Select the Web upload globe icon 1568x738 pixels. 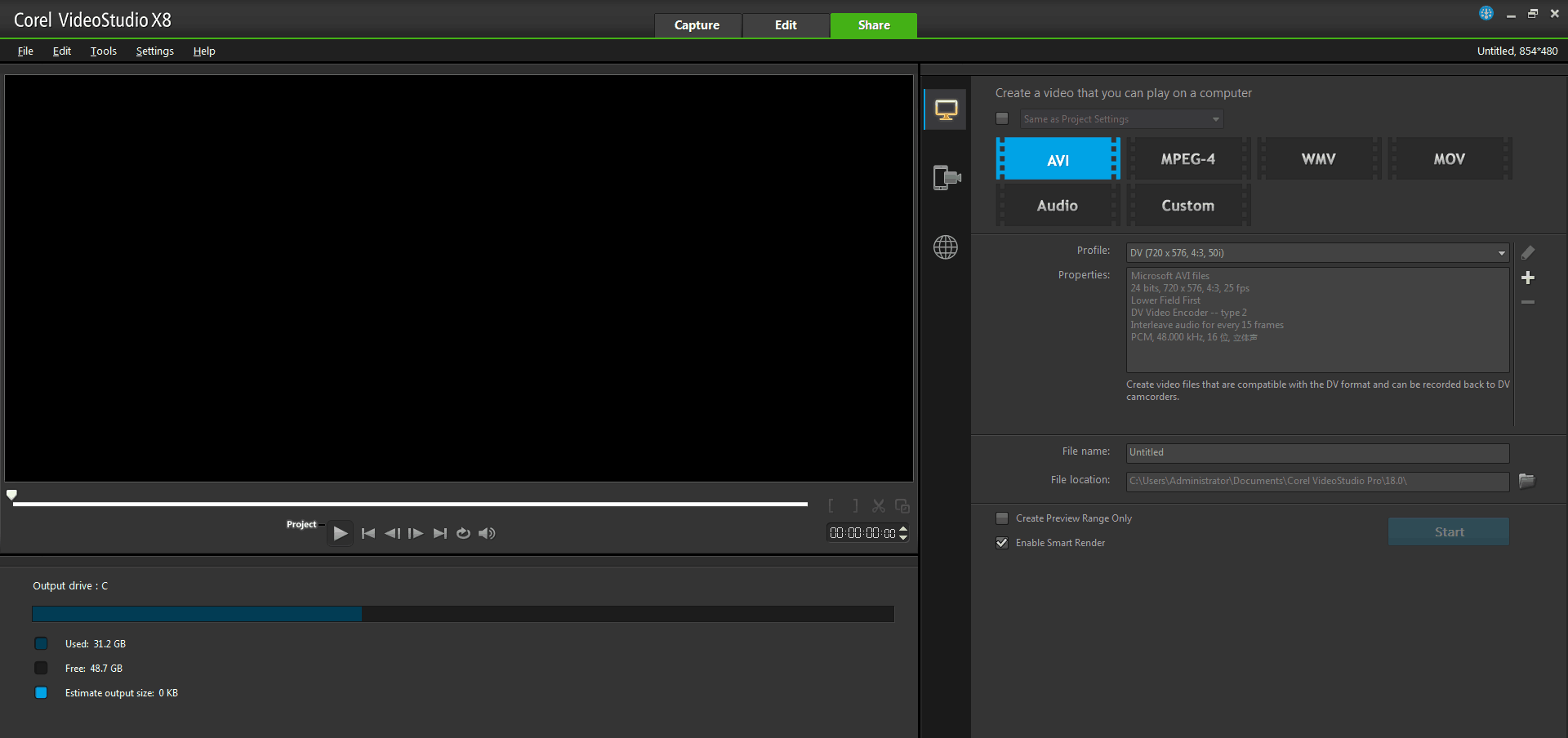946,247
